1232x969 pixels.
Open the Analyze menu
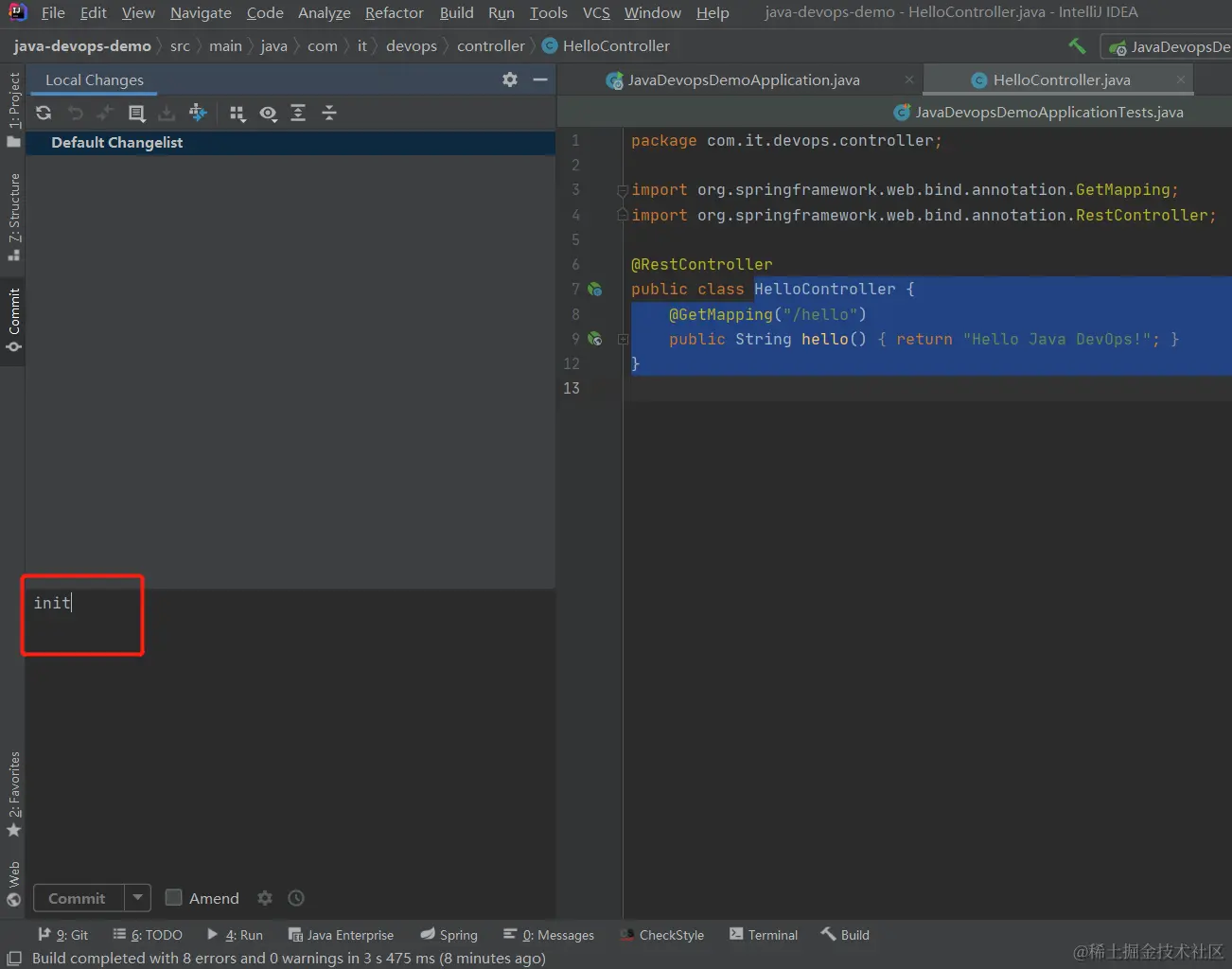325,12
